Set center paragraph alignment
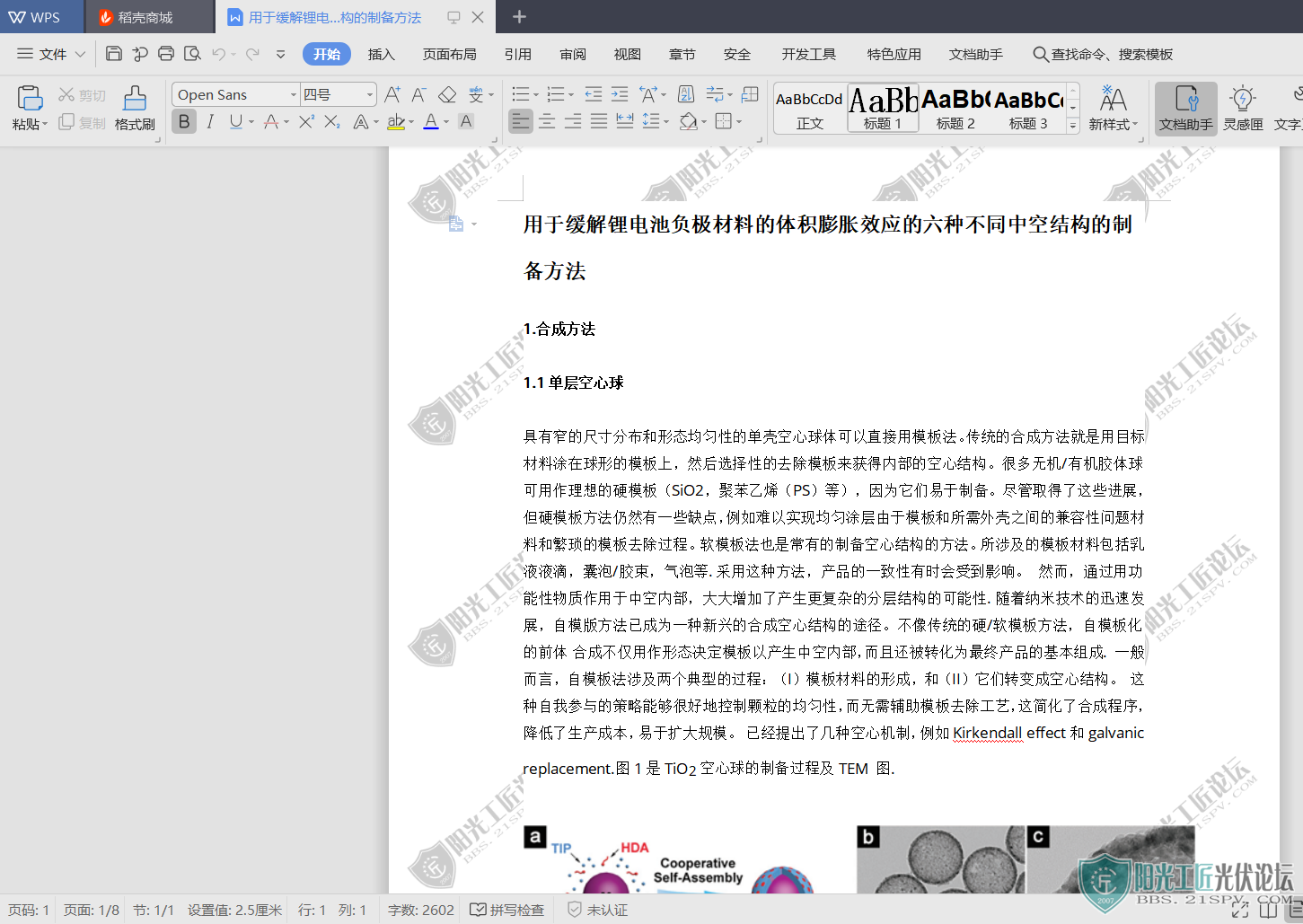The height and width of the screenshot is (924, 1303). pos(547,121)
